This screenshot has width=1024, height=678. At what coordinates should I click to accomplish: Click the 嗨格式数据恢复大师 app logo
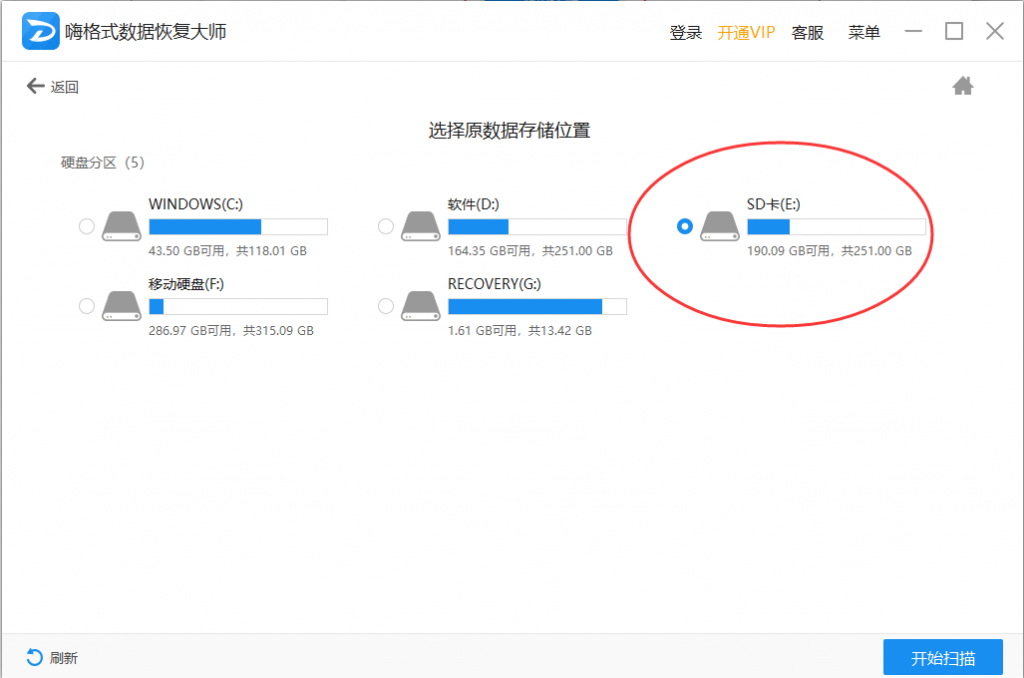pyautogui.click(x=40, y=31)
